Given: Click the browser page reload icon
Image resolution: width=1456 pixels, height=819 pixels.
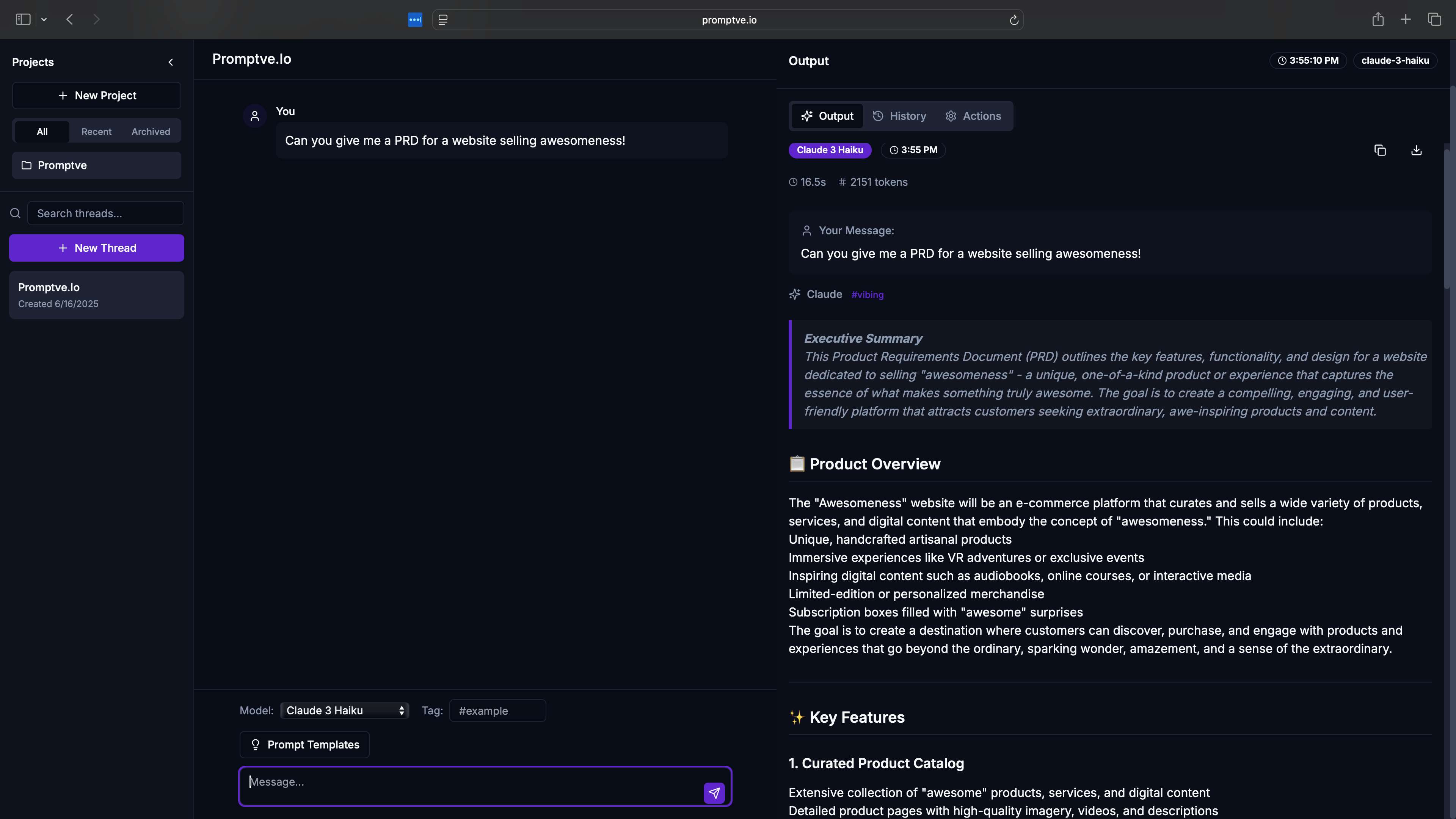Looking at the screenshot, I should click(1014, 20).
